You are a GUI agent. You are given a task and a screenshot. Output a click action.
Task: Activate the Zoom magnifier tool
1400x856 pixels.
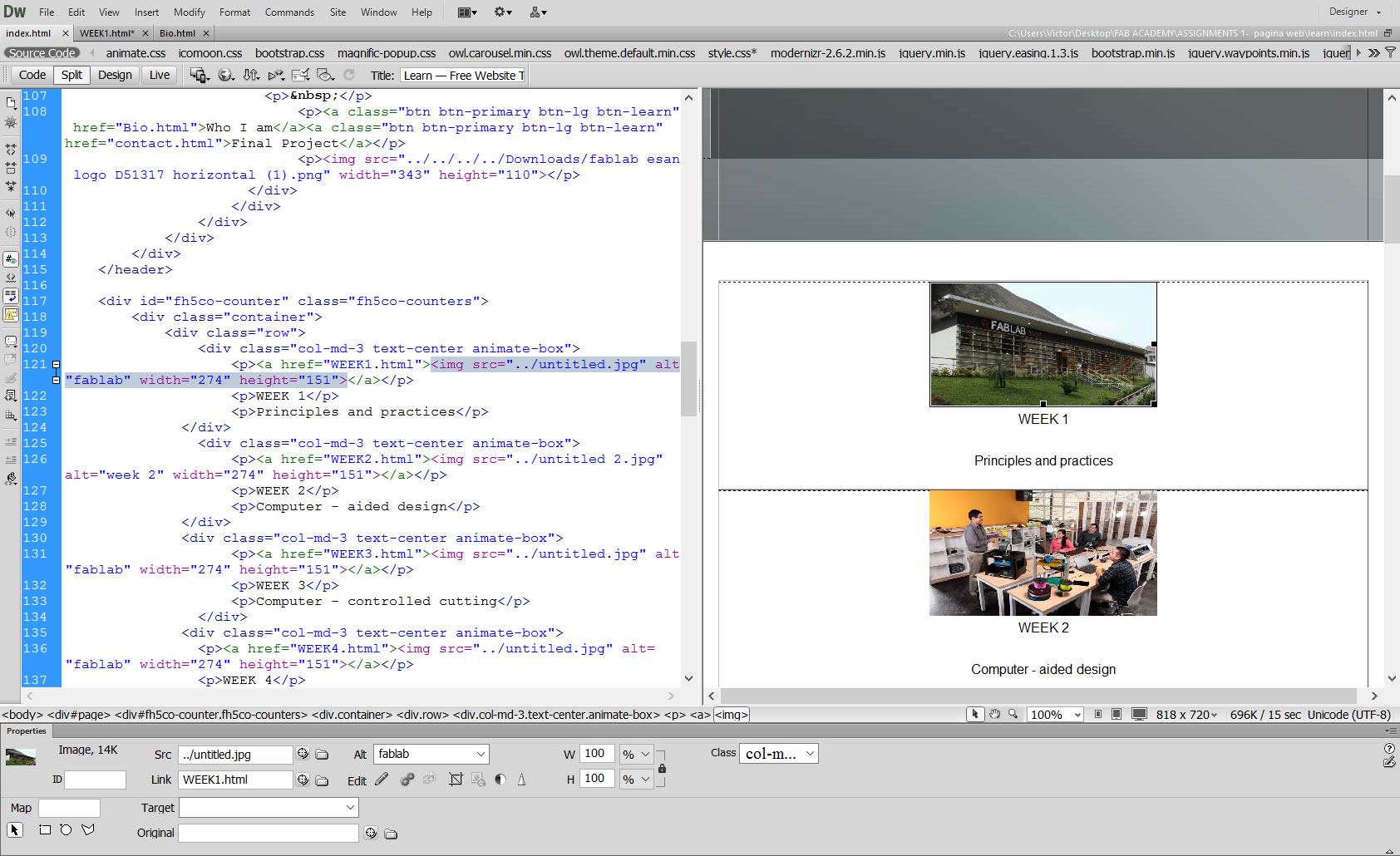[1013, 714]
